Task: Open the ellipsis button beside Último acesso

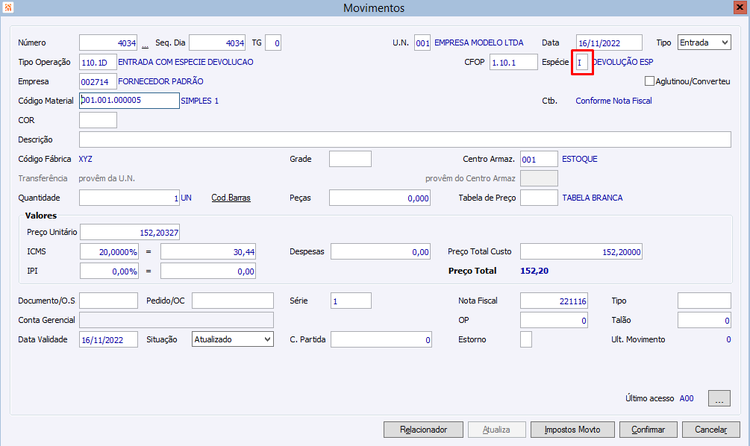Action: click(x=719, y=399)
